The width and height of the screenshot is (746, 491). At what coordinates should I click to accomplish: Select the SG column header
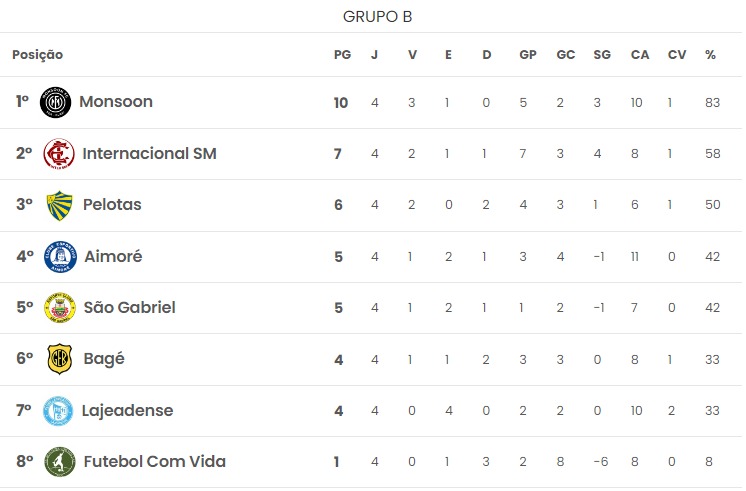pyautogui.click(x=602, y=55)
